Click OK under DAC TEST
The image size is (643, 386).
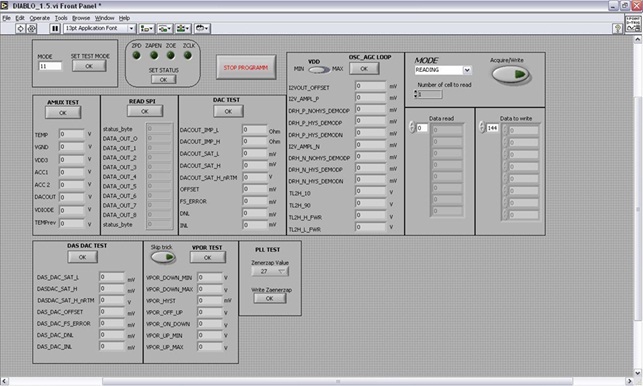228,111
